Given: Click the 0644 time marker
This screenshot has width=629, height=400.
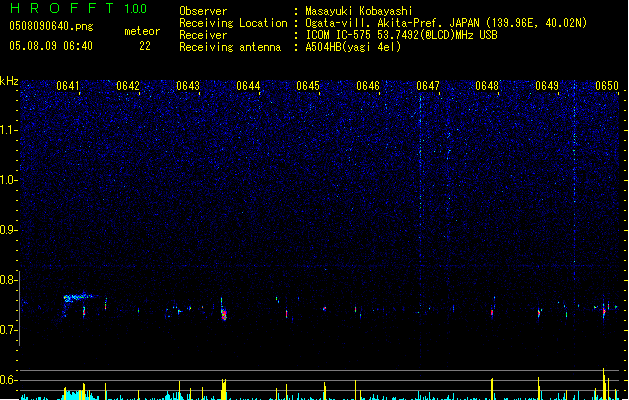Looking at the screenshot, I should pos(248,86).
